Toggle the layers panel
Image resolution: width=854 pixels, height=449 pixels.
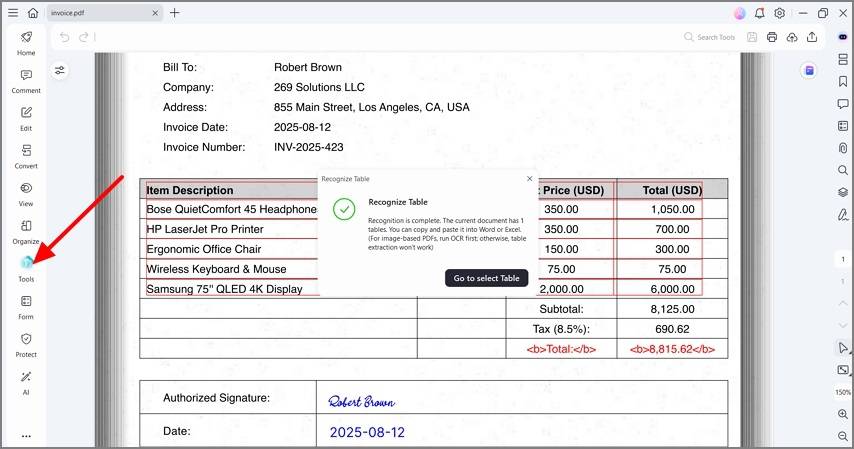coord(843,192)
